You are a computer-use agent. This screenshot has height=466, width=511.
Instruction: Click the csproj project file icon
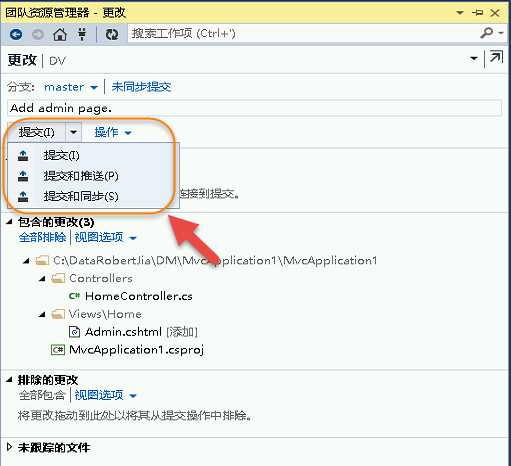click(58, 350)
